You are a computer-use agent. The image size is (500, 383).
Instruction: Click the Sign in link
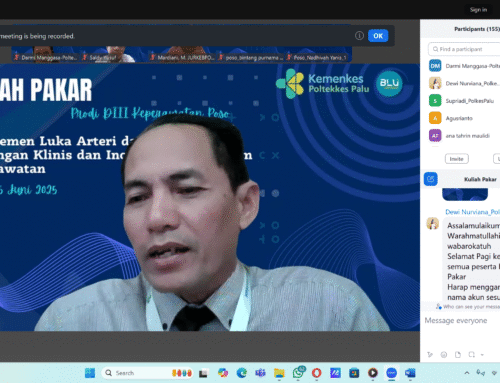478,10
